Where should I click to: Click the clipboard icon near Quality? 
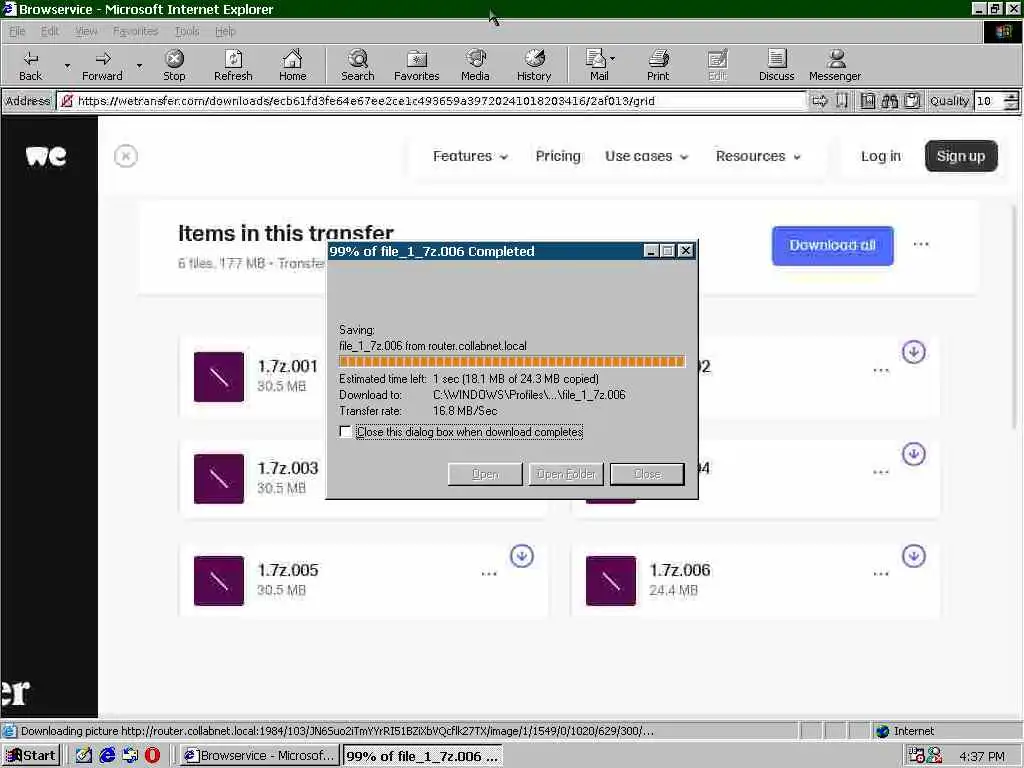912,101
